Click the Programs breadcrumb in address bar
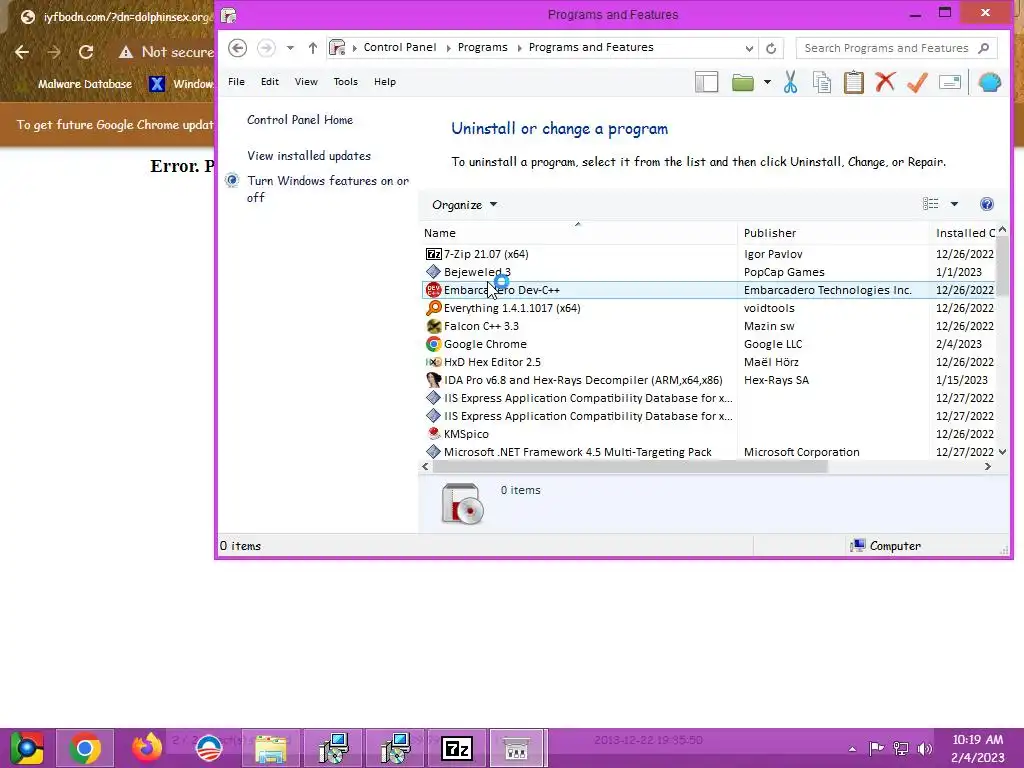 [x=483, y=47]
